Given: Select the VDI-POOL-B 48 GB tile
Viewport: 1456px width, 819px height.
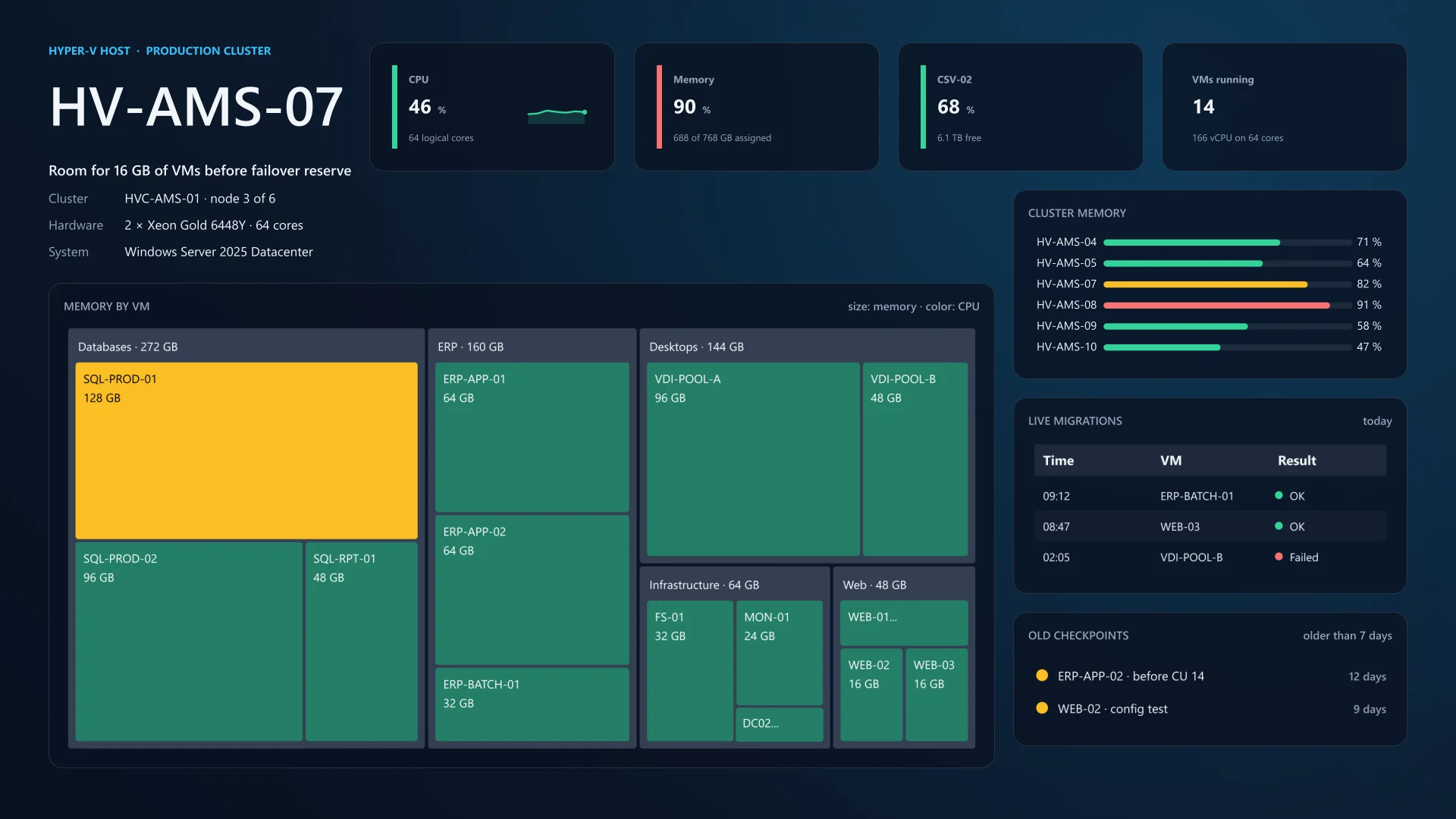Looking at the screenshot, I should click(915, 459).
